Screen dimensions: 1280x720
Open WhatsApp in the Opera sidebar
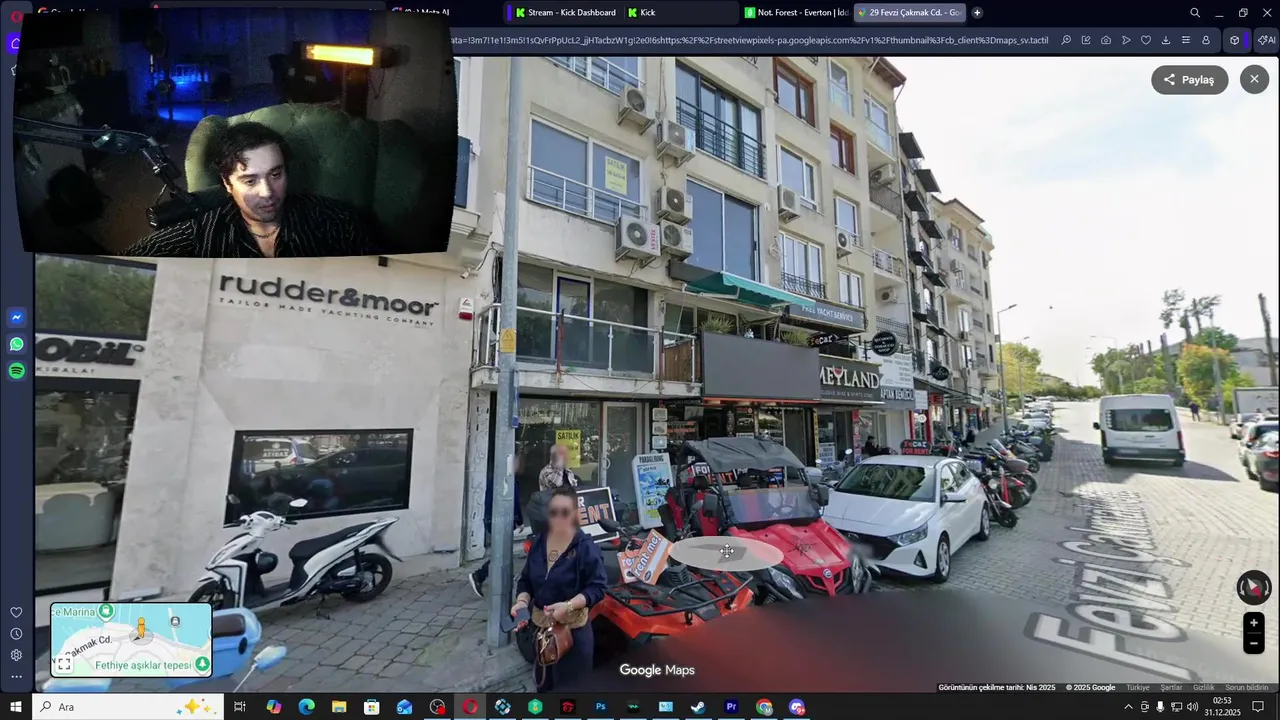(x=16, y=344)
